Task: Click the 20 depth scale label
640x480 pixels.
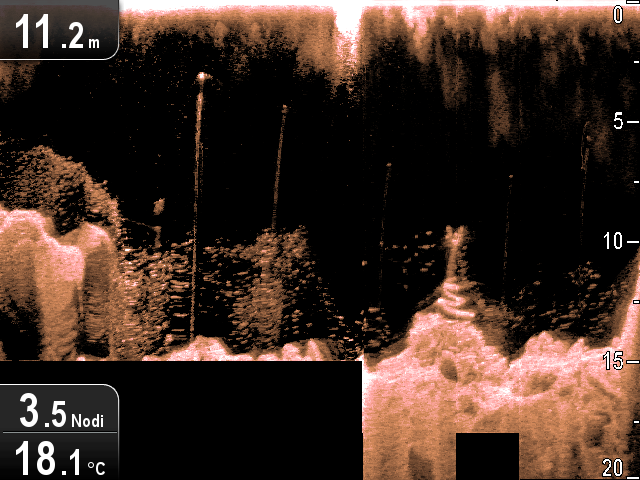Action: coord(613,468)
